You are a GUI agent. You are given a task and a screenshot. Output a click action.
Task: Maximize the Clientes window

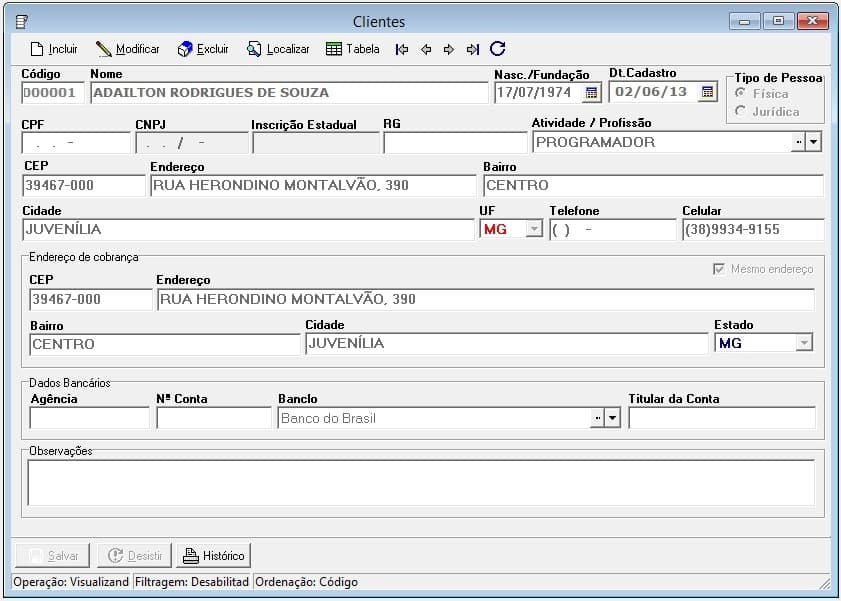[x=778, y=21]
